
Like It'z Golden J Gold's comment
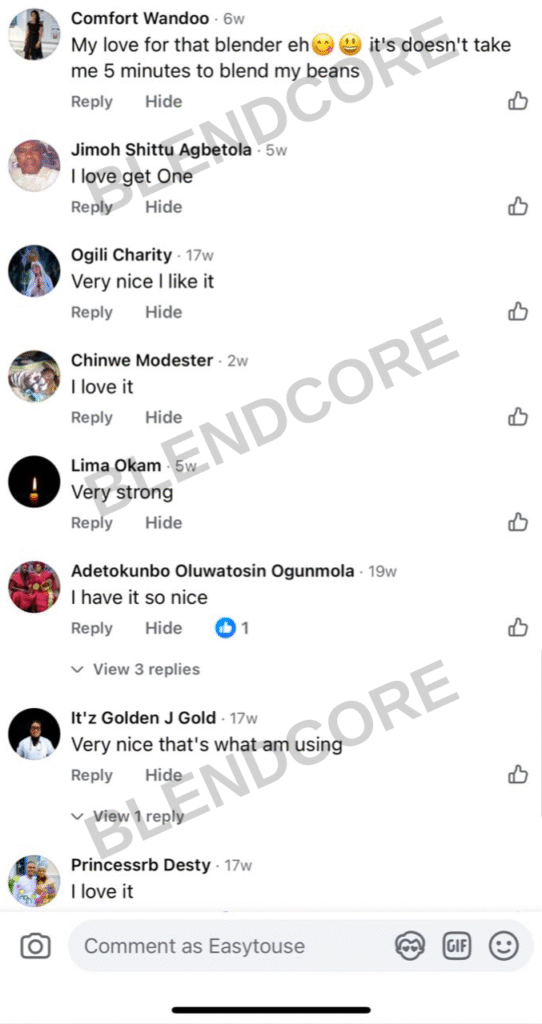click(x=518, y=775)
